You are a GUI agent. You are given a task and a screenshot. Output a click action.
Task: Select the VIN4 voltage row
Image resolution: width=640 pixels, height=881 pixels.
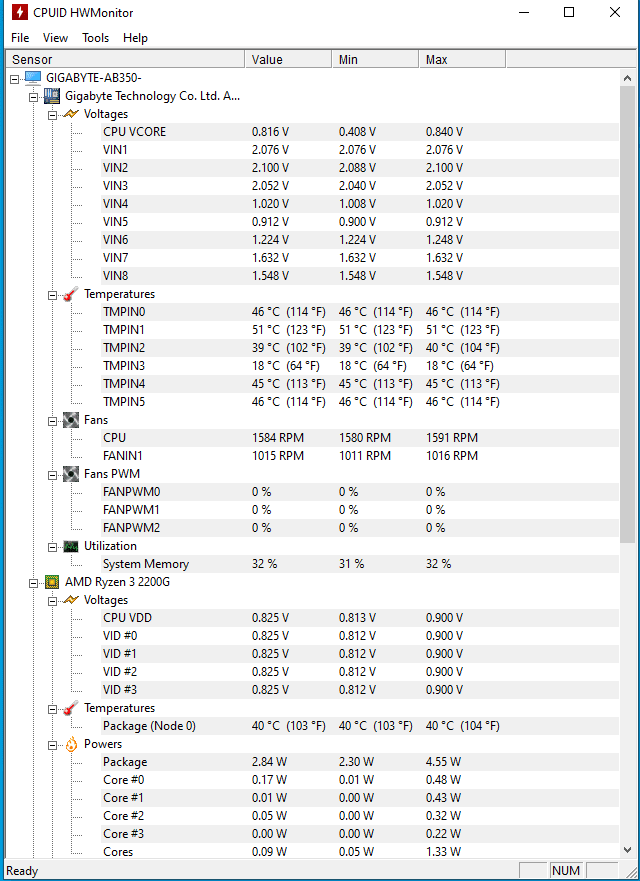[360, 204]
